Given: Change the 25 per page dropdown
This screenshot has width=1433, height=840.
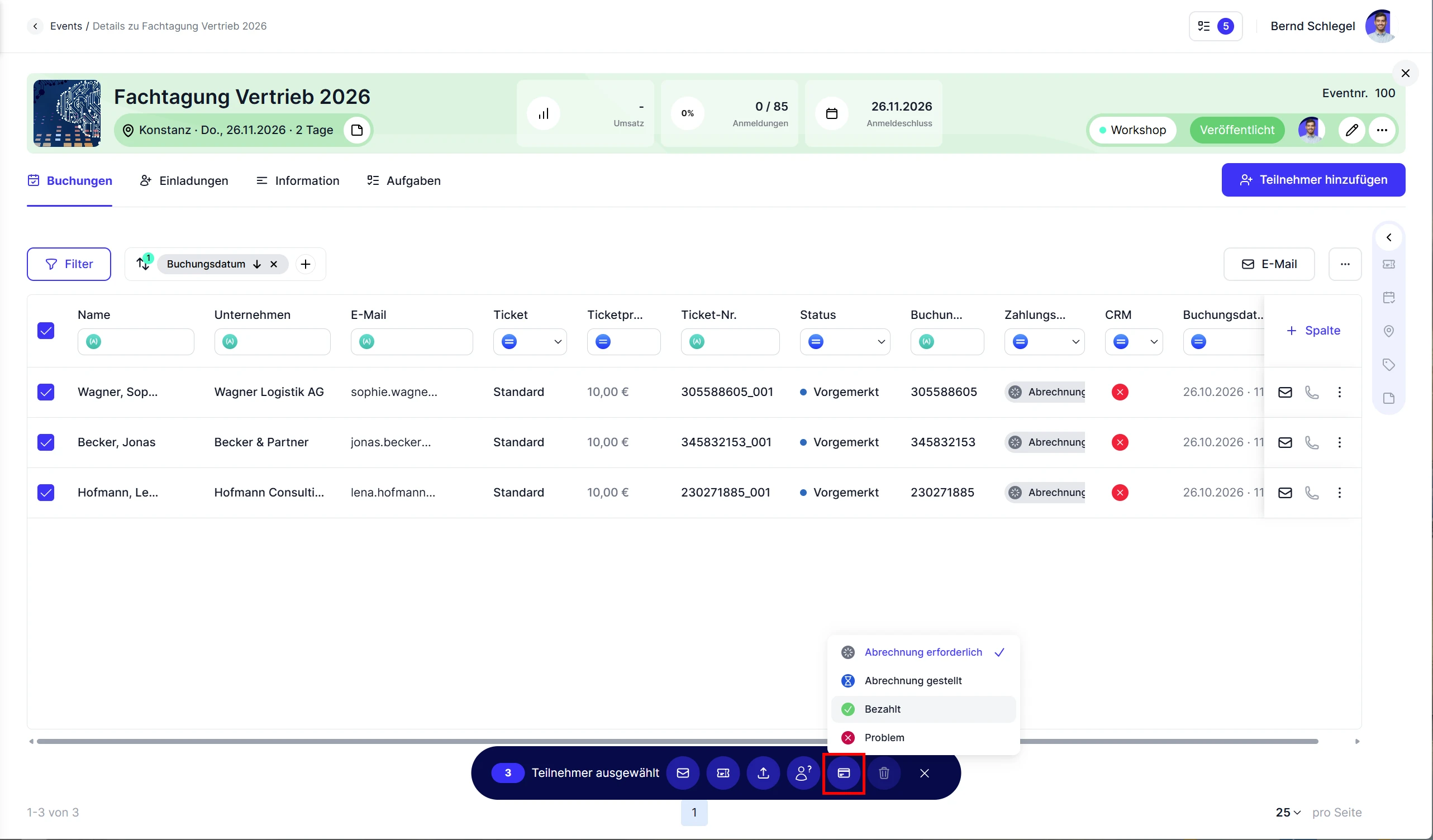Looking at the screenshot, I should pyautogui.click(x=1288, y=813).
